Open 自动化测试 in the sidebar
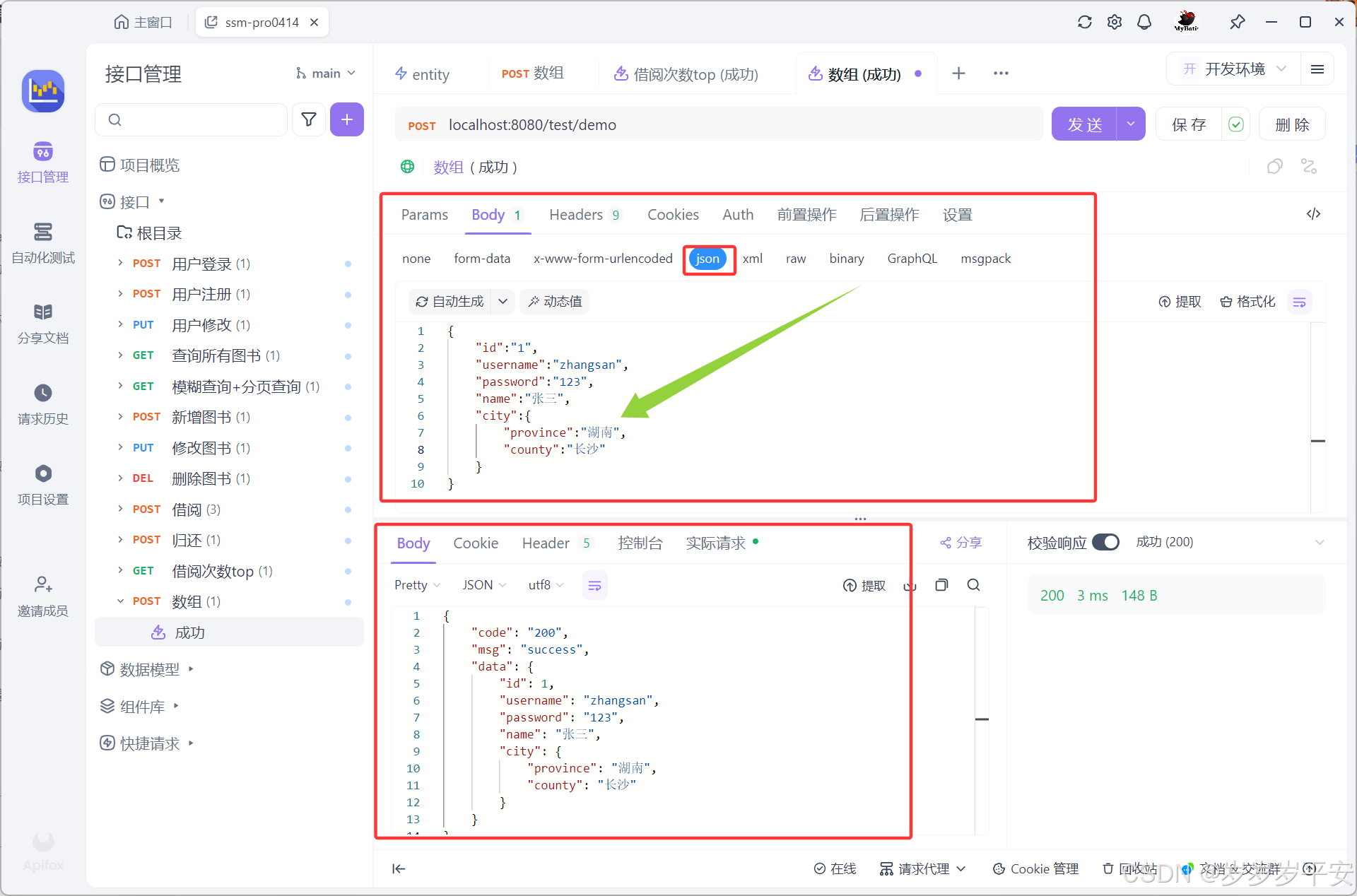The height and width of the screenshot is (896, 1357). click(x=43, y=243)
